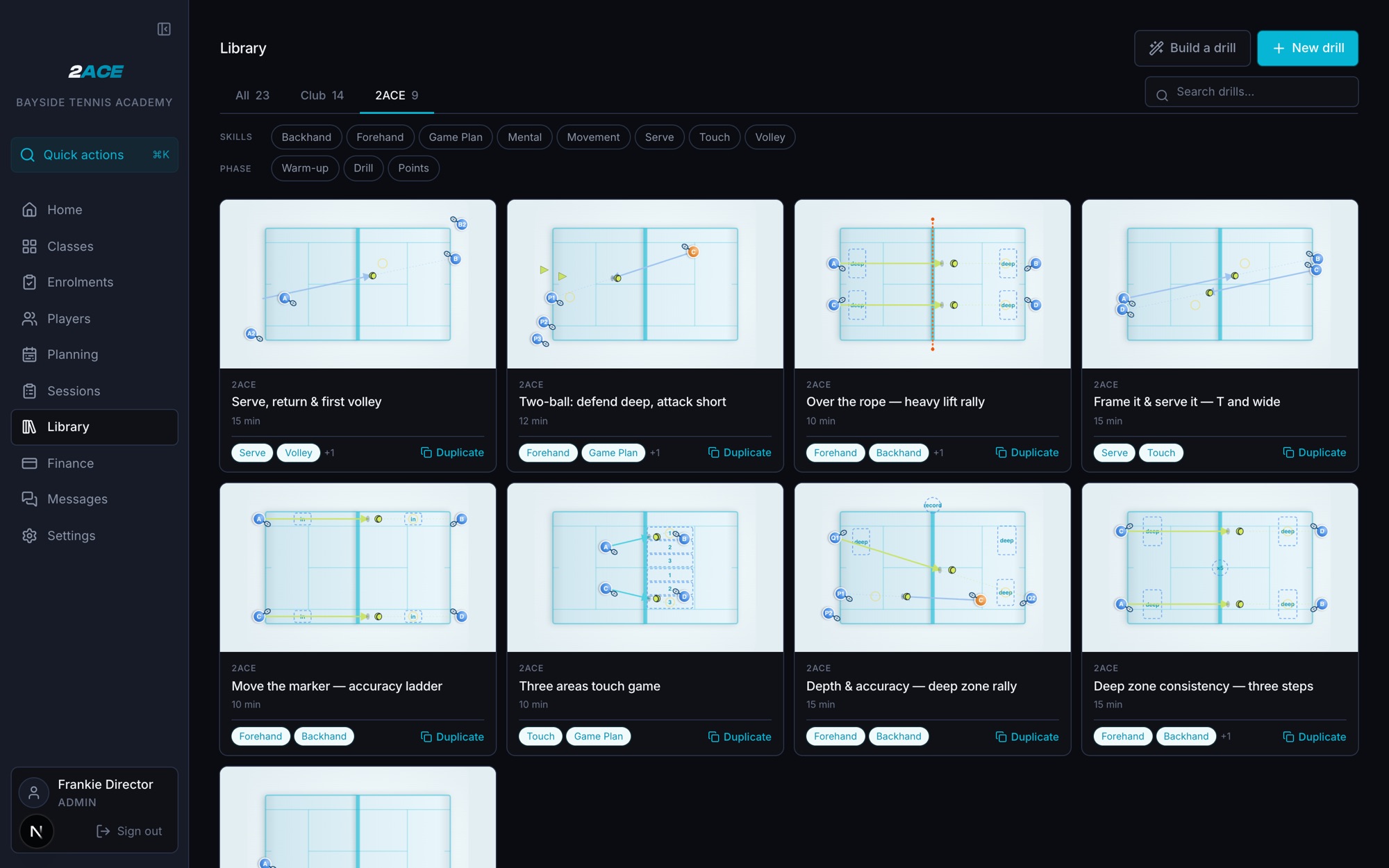Image resolution: width=1389 pixels, height=868 pixels.
Task: Open Three areas touch game diagram
Action: [645, 567]
